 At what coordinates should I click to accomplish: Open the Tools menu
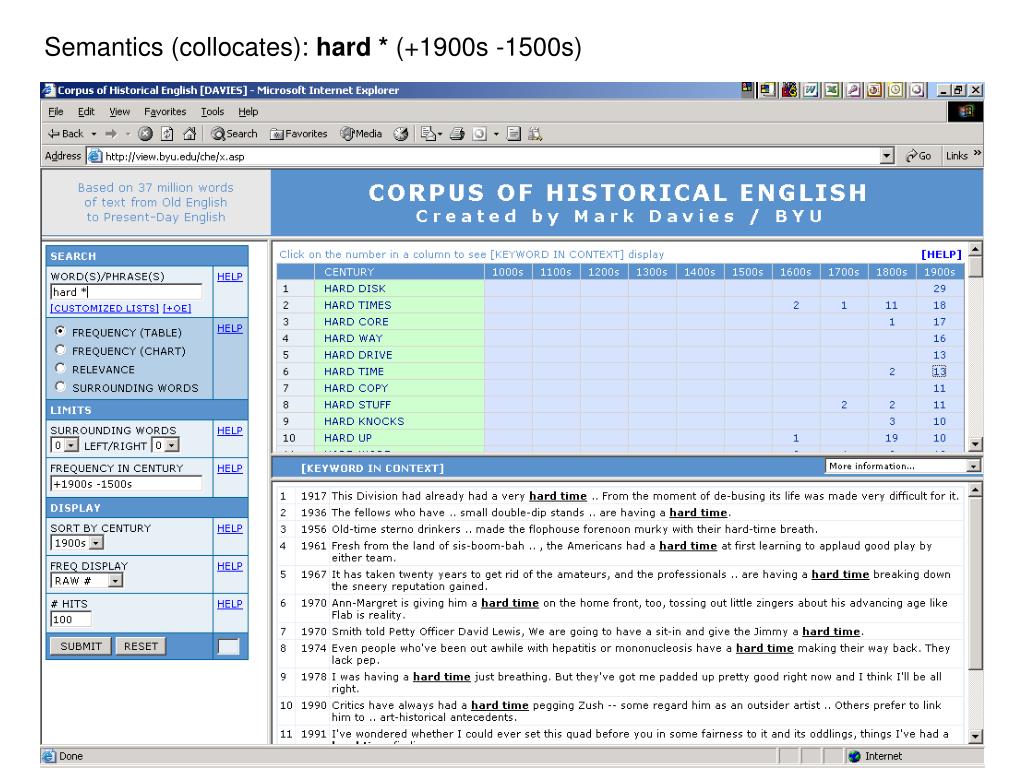pos(212,112)
